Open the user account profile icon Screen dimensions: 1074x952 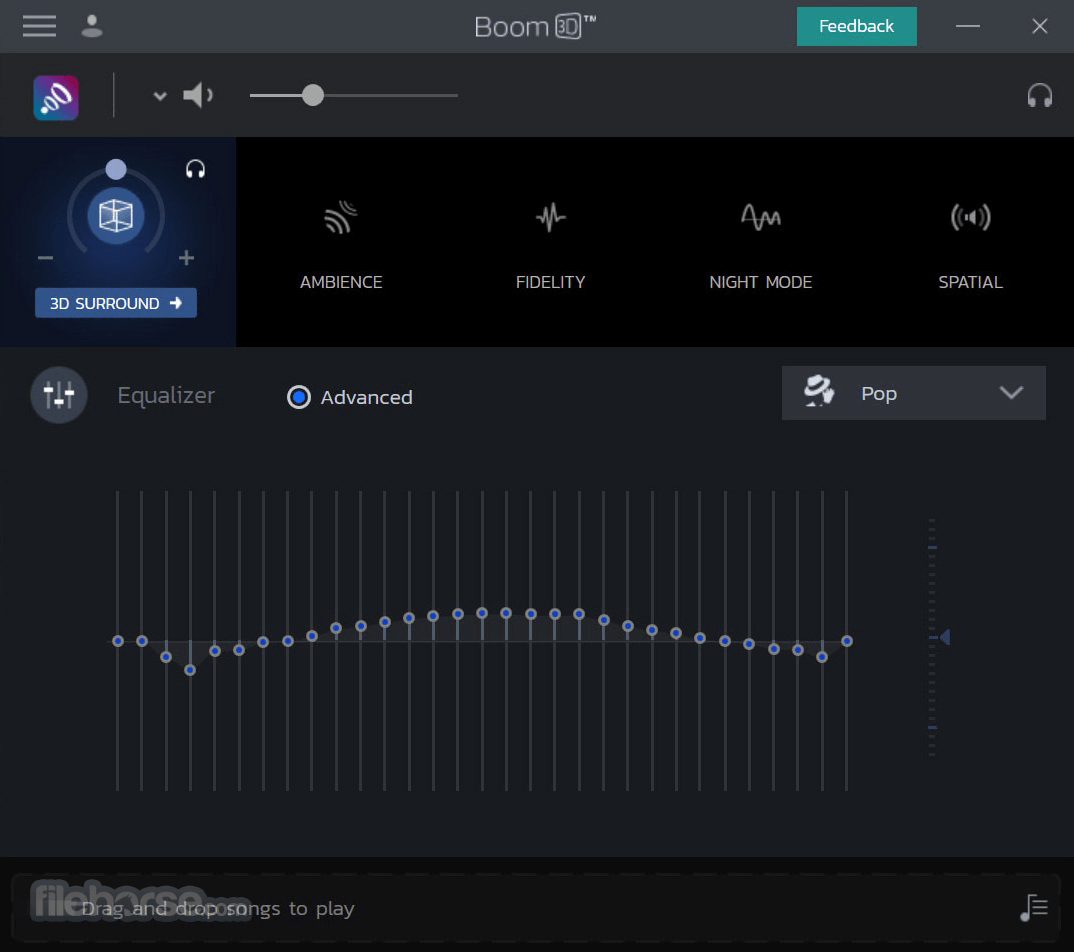coord(92,26)
